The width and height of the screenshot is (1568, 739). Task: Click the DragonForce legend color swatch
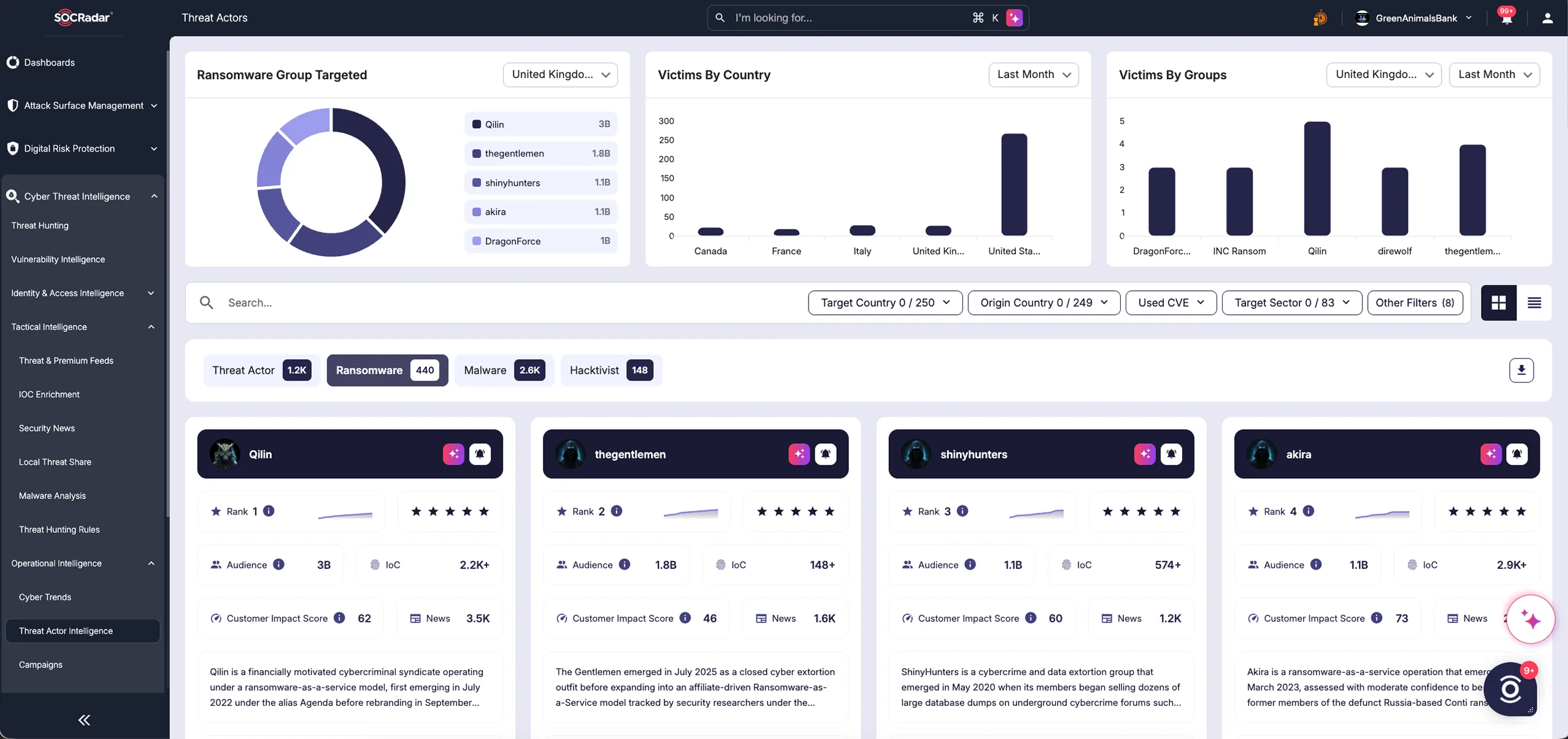477,241
